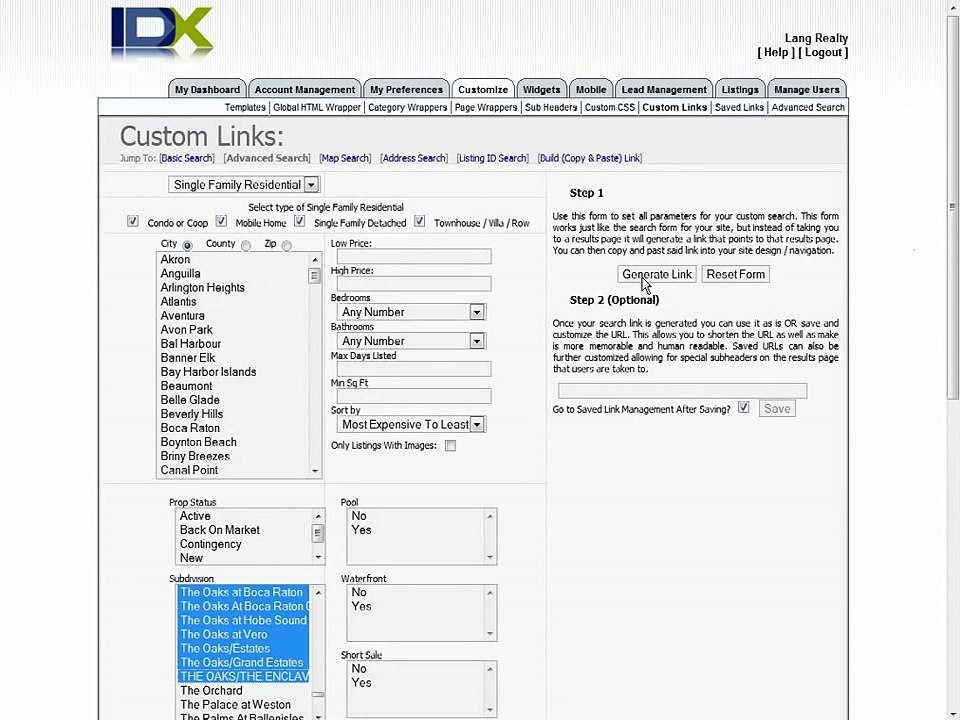Open the Bedrooms Any Number dropdown
The height and width of the screenshot is (720, 960).
(411, 312)
